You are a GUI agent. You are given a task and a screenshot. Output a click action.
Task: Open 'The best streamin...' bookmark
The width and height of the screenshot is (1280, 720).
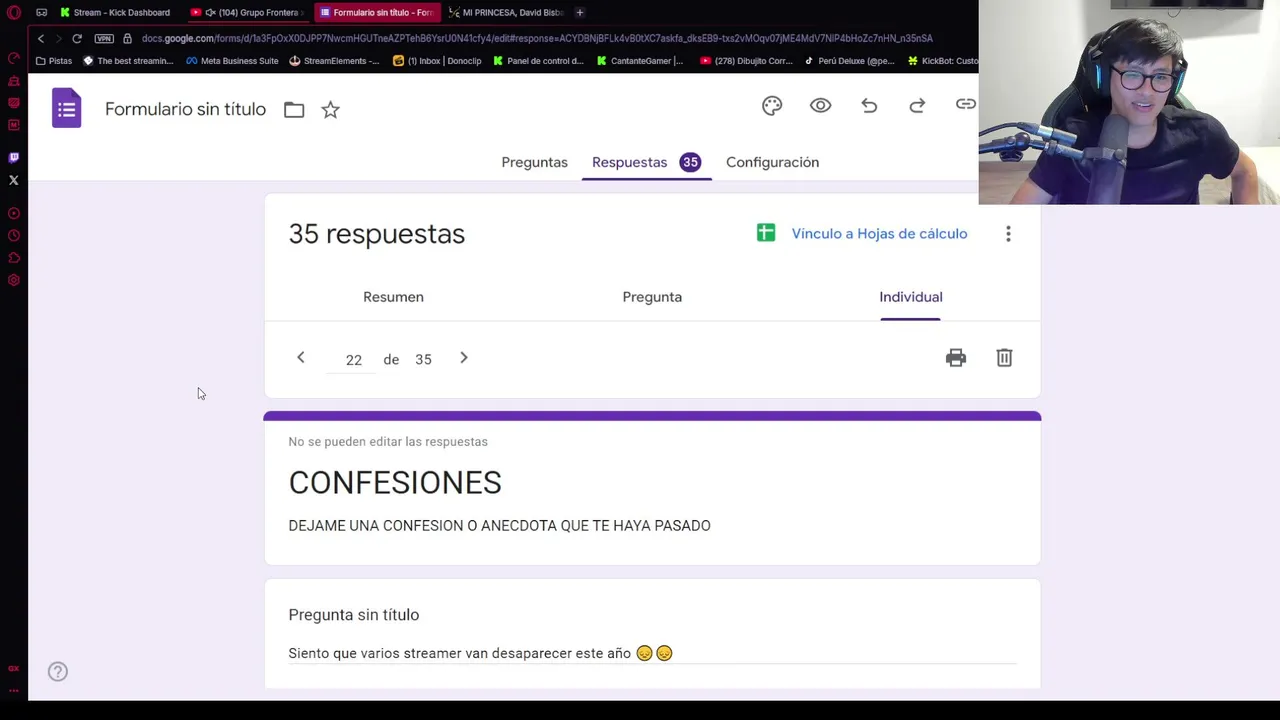coord(128,61)
